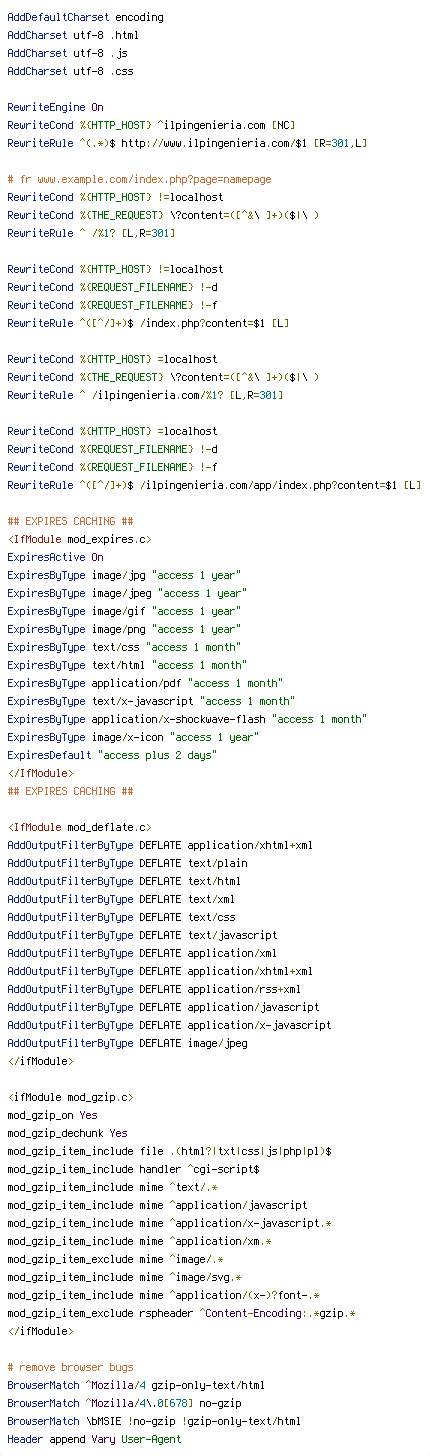Viewport: 430px width, 1456px height.
Task: Click the '<IfModule mod_expires.c>' tag
Action: [79, 539]
